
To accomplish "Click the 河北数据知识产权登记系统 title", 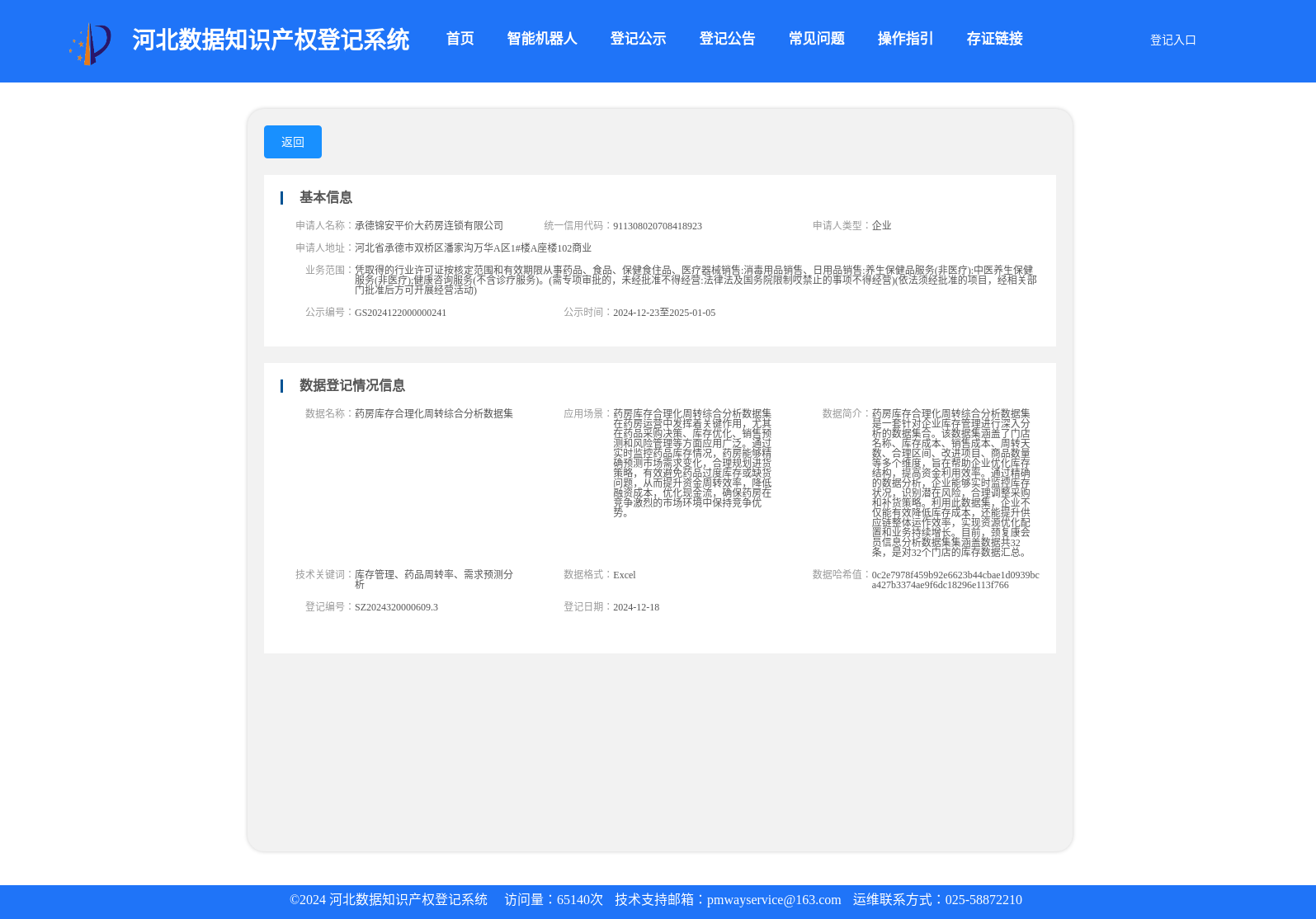I will point(271,40).
